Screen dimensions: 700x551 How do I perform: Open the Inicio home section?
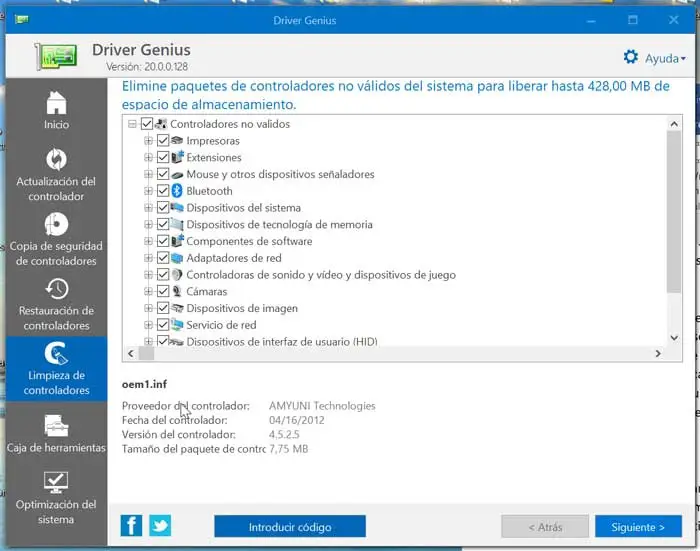pyautogui.click(x=56, y=111)
